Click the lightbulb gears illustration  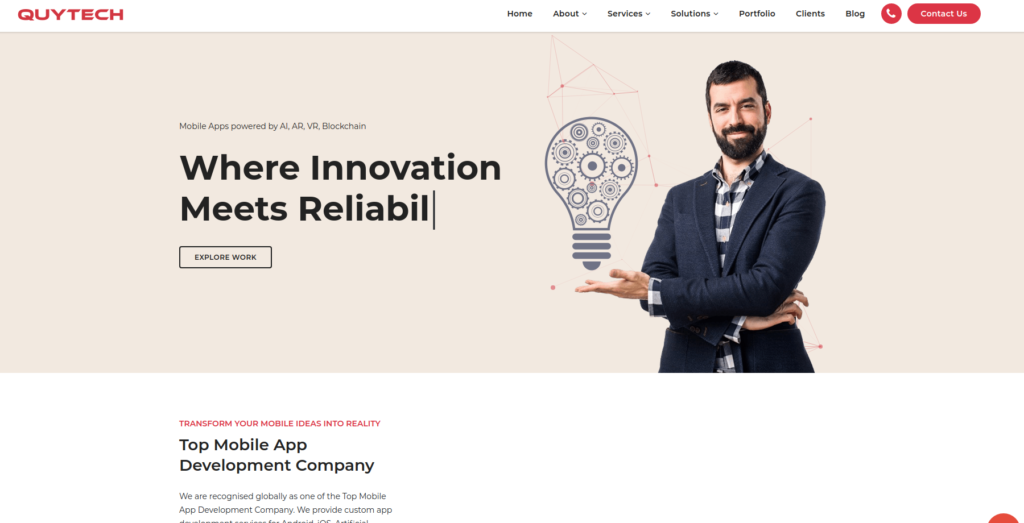tap(591, 193)
